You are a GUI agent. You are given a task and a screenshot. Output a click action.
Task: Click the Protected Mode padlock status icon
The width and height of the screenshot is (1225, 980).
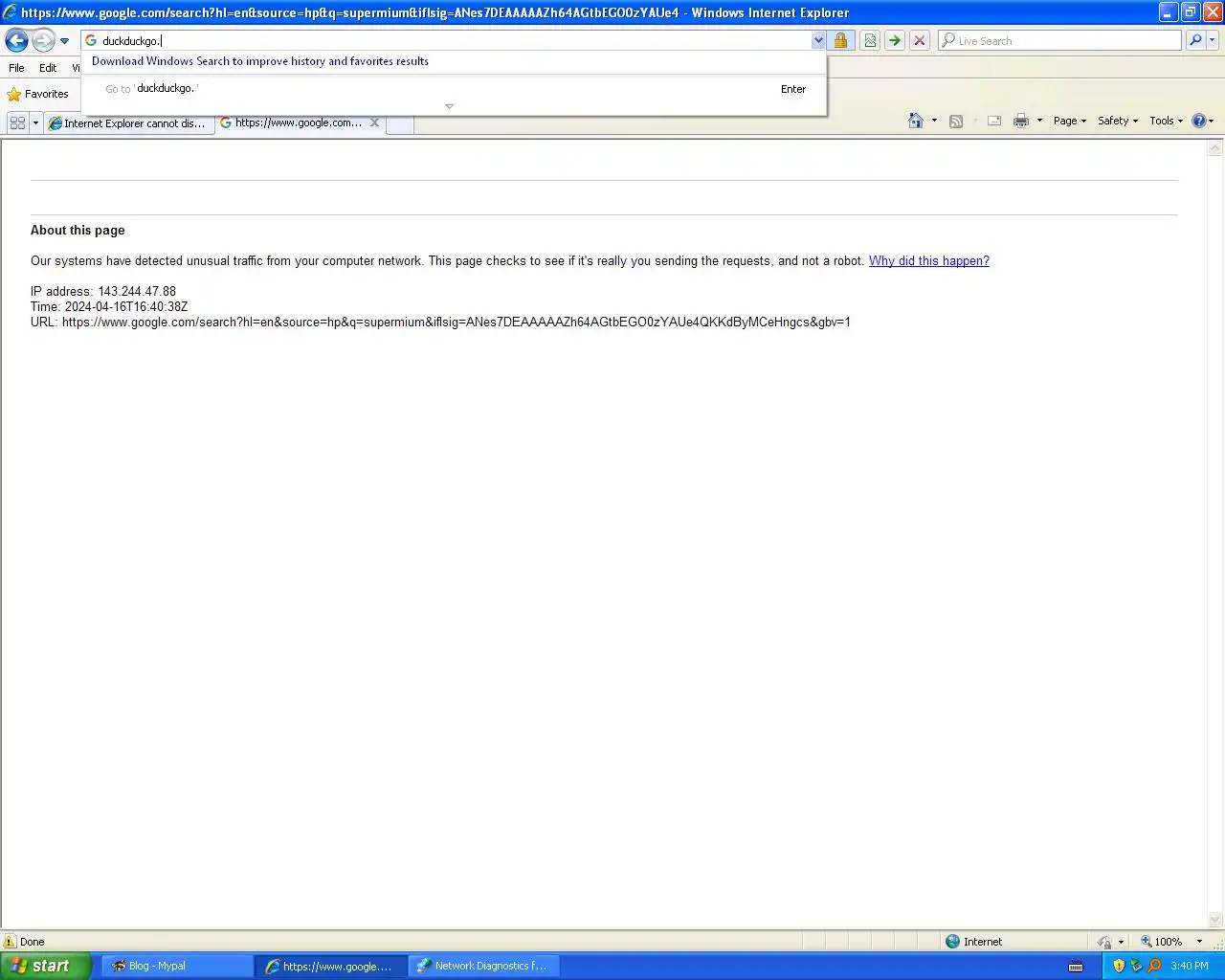coord(1104,942)
